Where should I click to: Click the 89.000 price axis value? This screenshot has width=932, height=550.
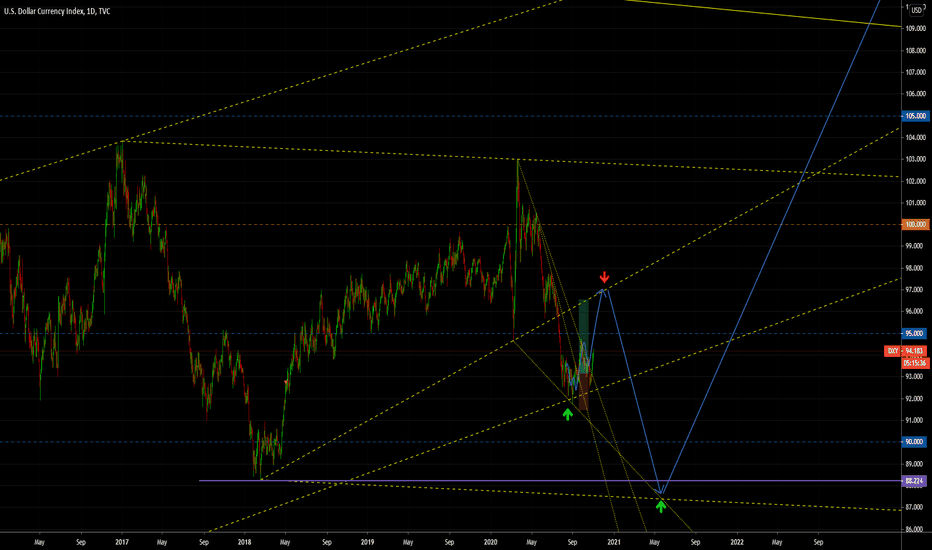tap(915, 464)
